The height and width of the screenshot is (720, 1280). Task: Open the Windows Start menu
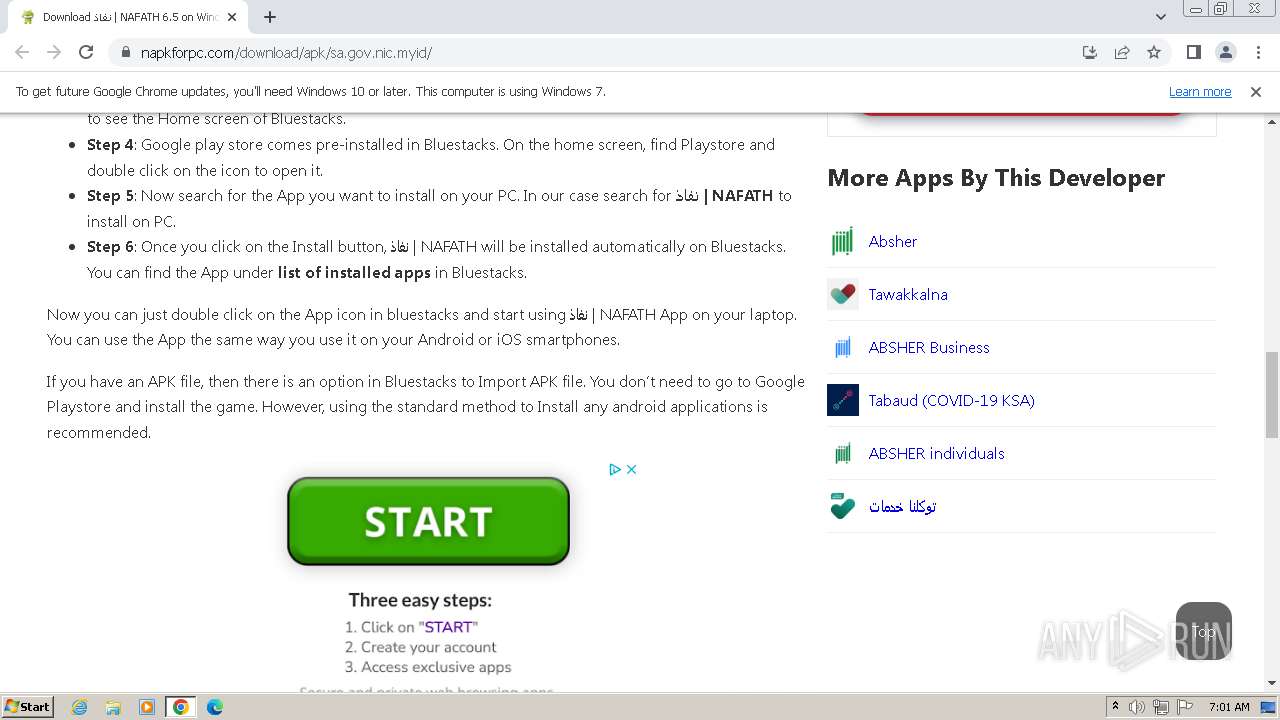tap(28, 707)
